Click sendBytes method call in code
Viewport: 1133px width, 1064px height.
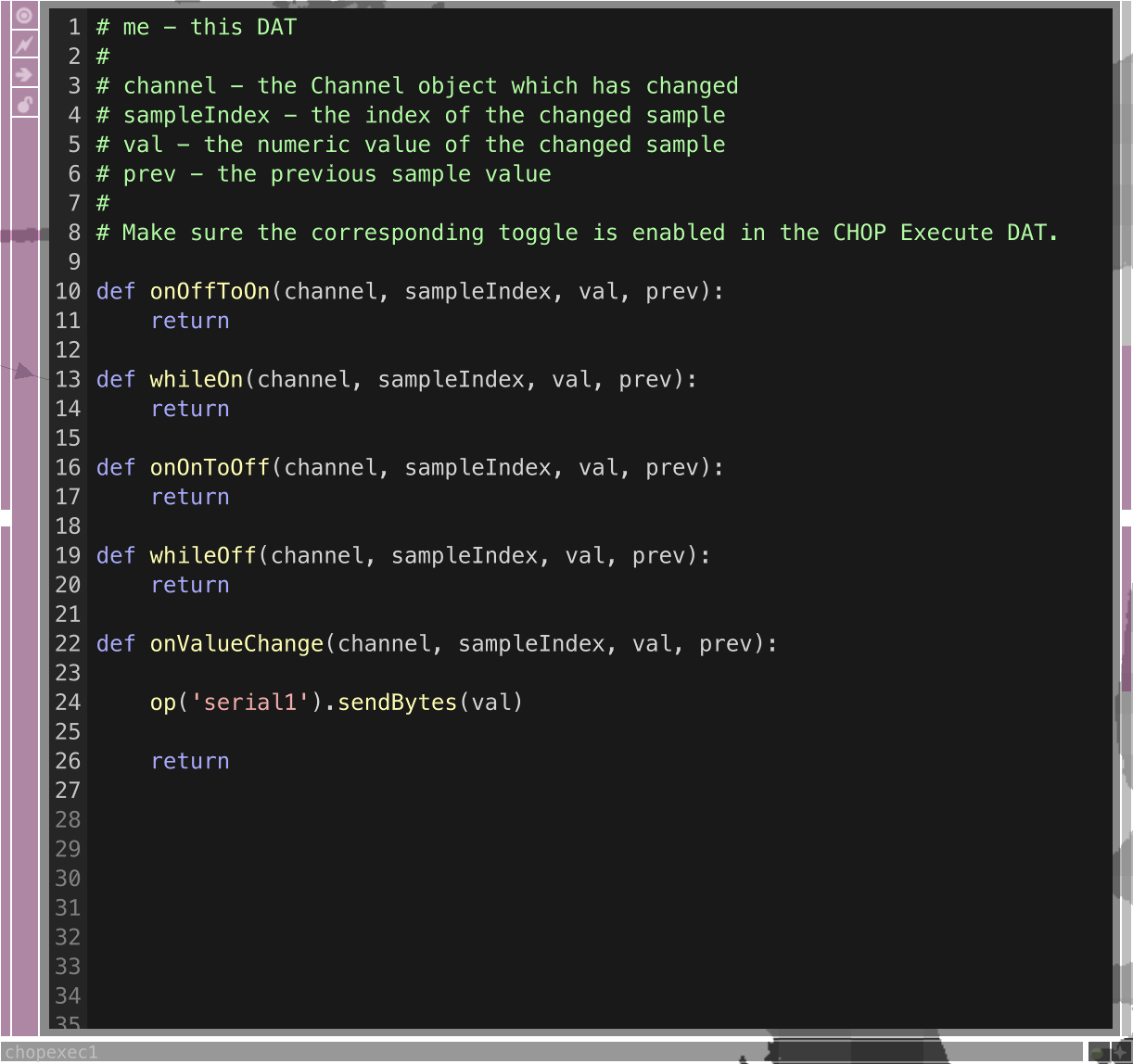(x=398, y=703)
